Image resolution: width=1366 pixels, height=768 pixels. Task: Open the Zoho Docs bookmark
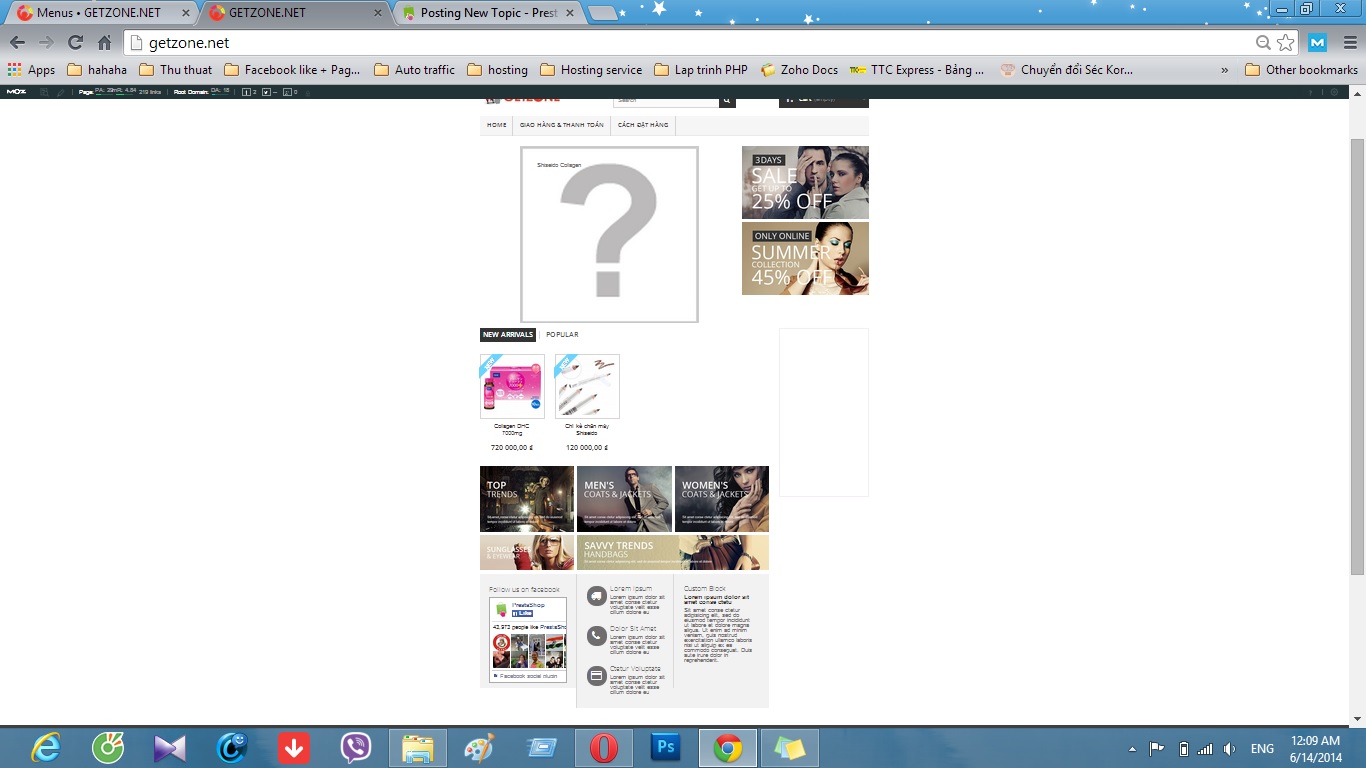pos(799,70)
